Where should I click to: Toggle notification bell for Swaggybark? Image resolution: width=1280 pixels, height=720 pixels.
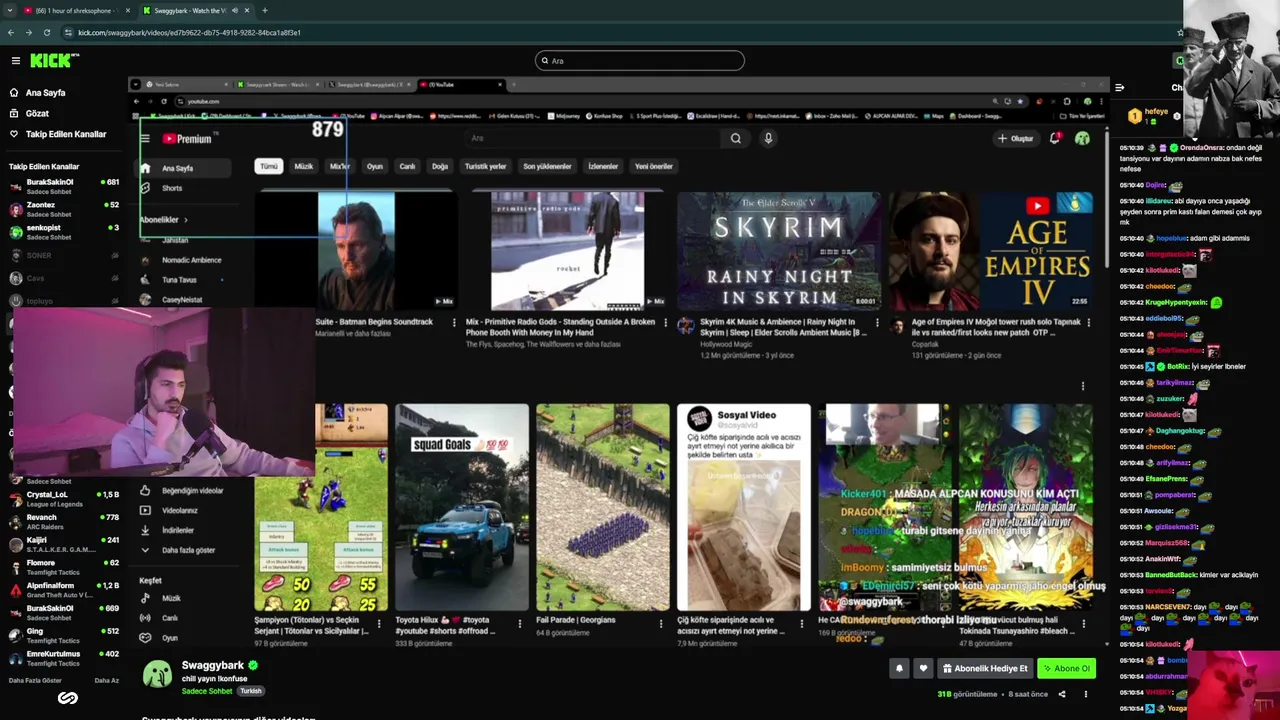[899, 668]
